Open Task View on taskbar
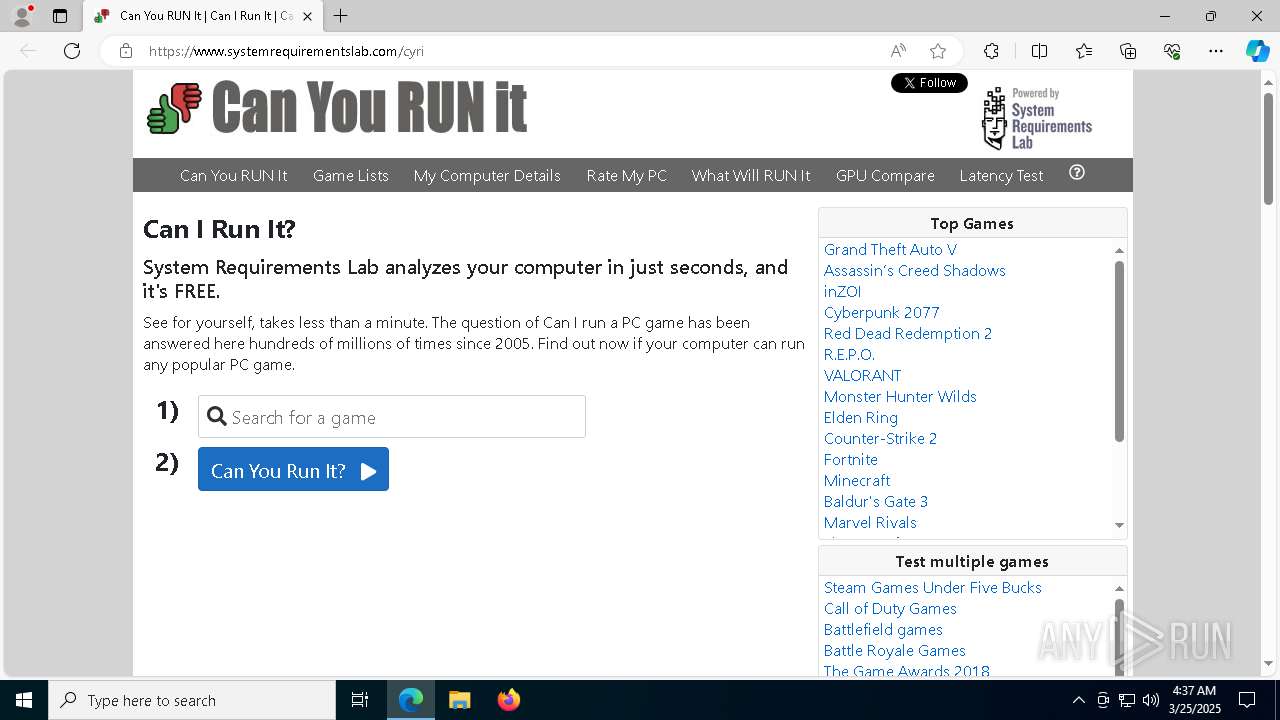 point(360,700)
